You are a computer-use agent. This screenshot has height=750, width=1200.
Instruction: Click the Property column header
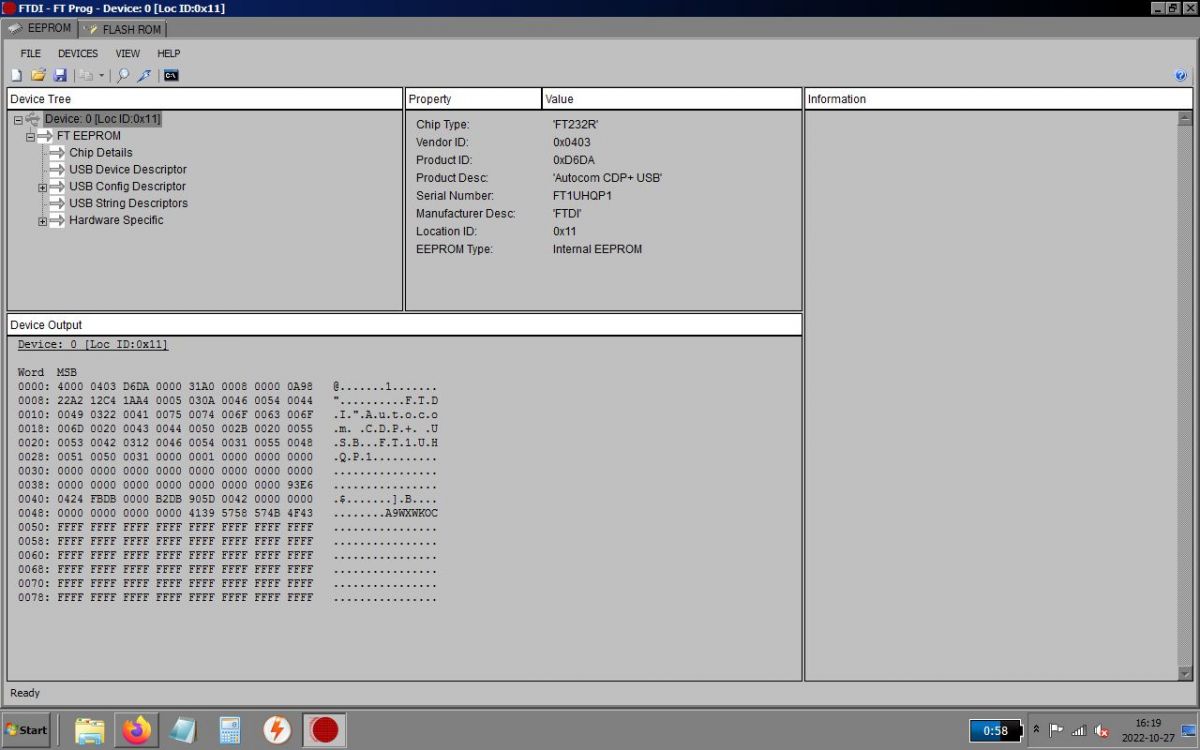(473, 99)
